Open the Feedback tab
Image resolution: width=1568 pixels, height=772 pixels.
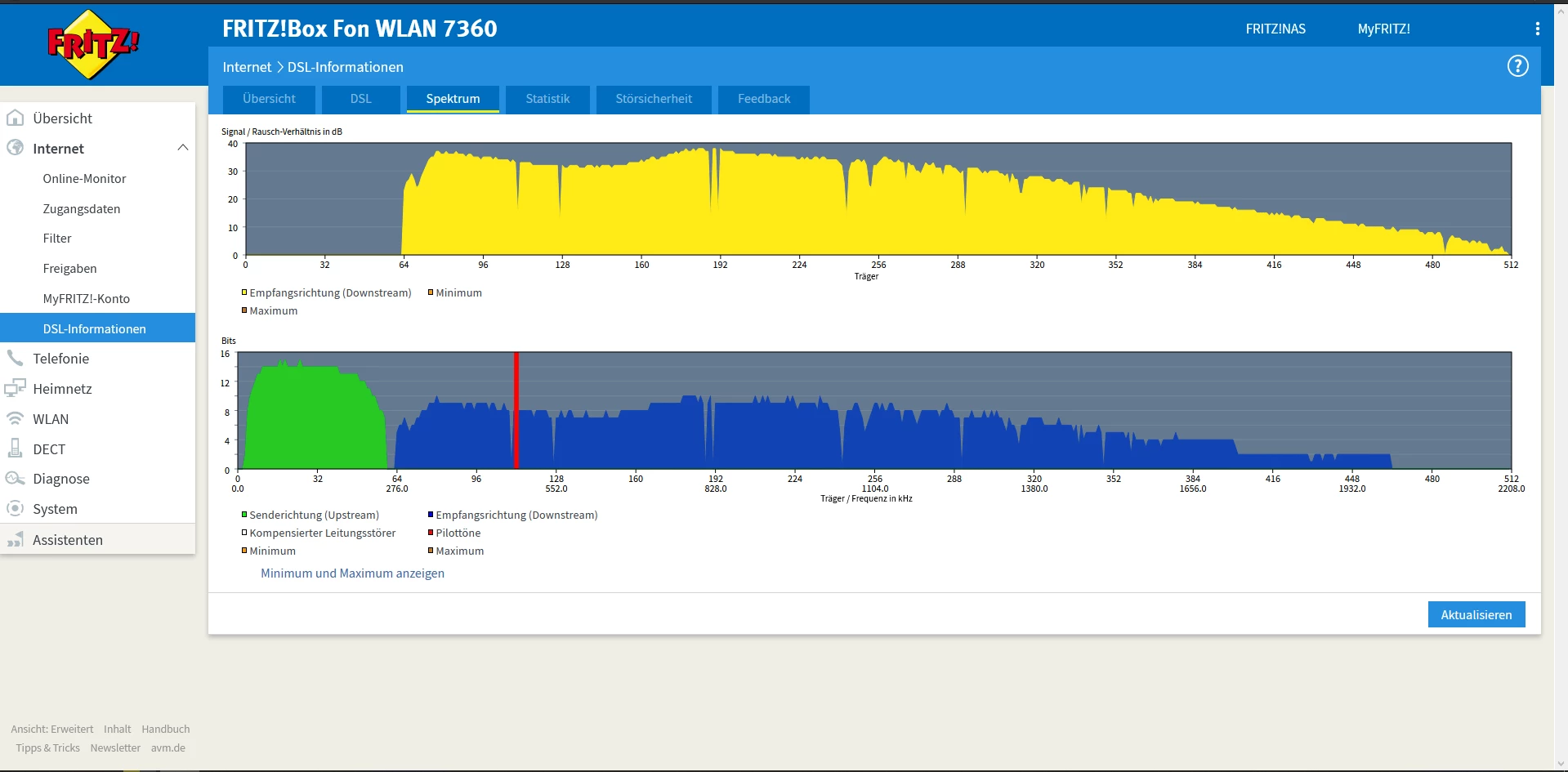[764, 99]
